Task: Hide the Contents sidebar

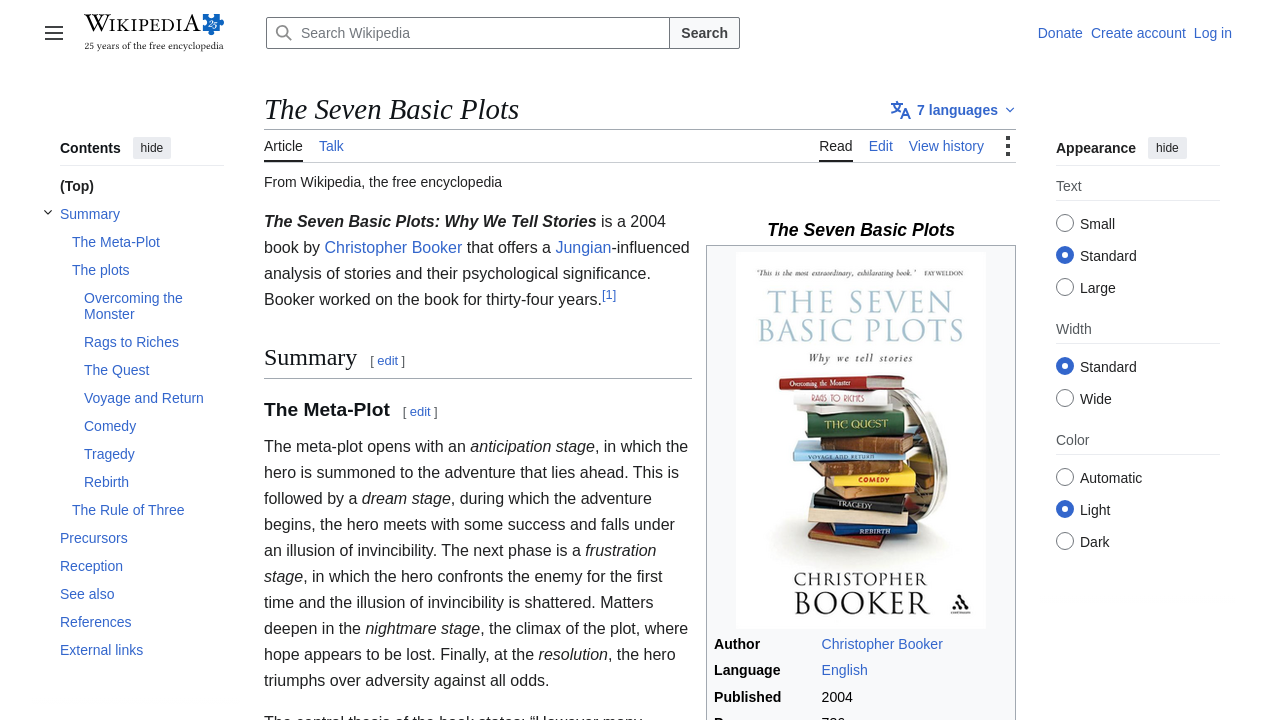Action: click(x=152, y=148)
